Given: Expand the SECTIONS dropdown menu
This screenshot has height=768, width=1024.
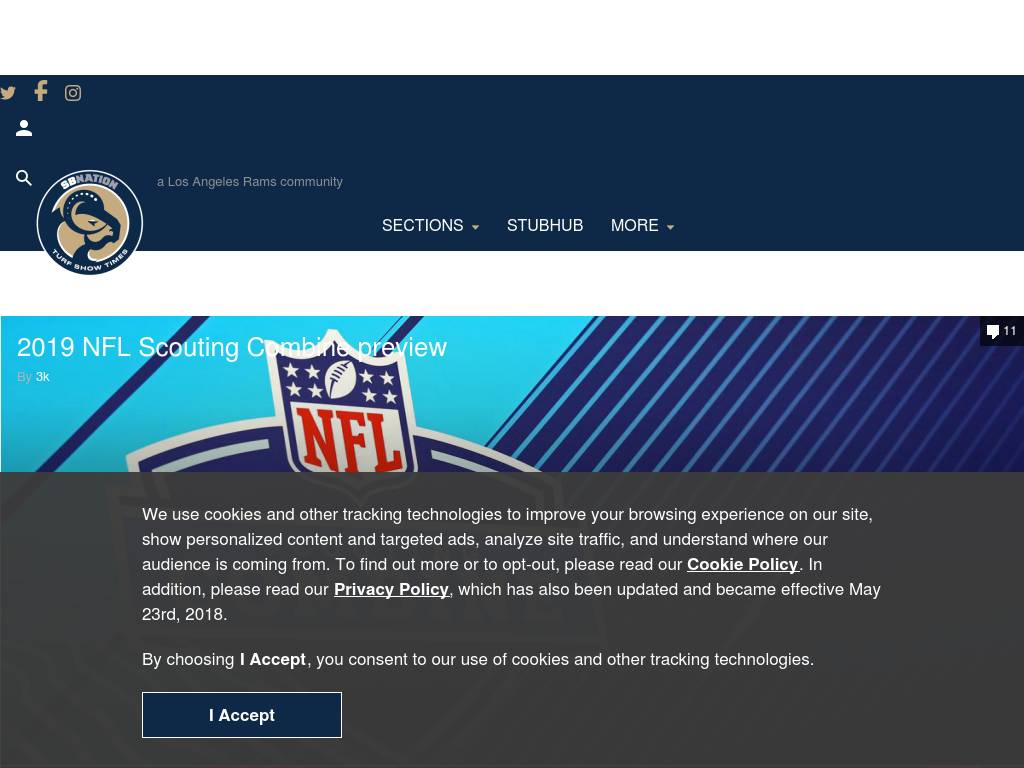Looking at the screenshot, I should point(422,225).
